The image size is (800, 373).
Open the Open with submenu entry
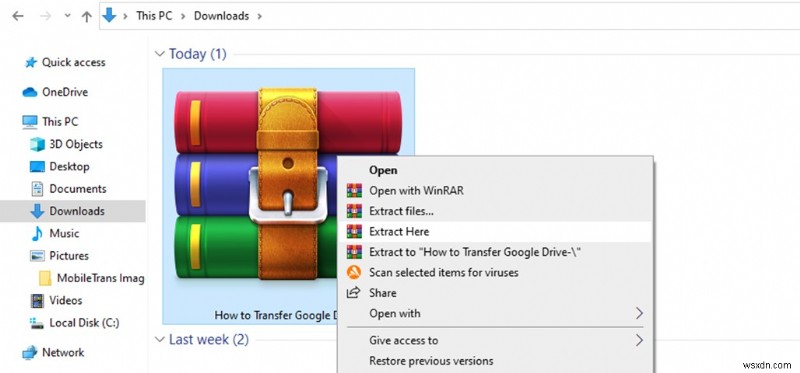pyautogui.click(x=395, y=313)
